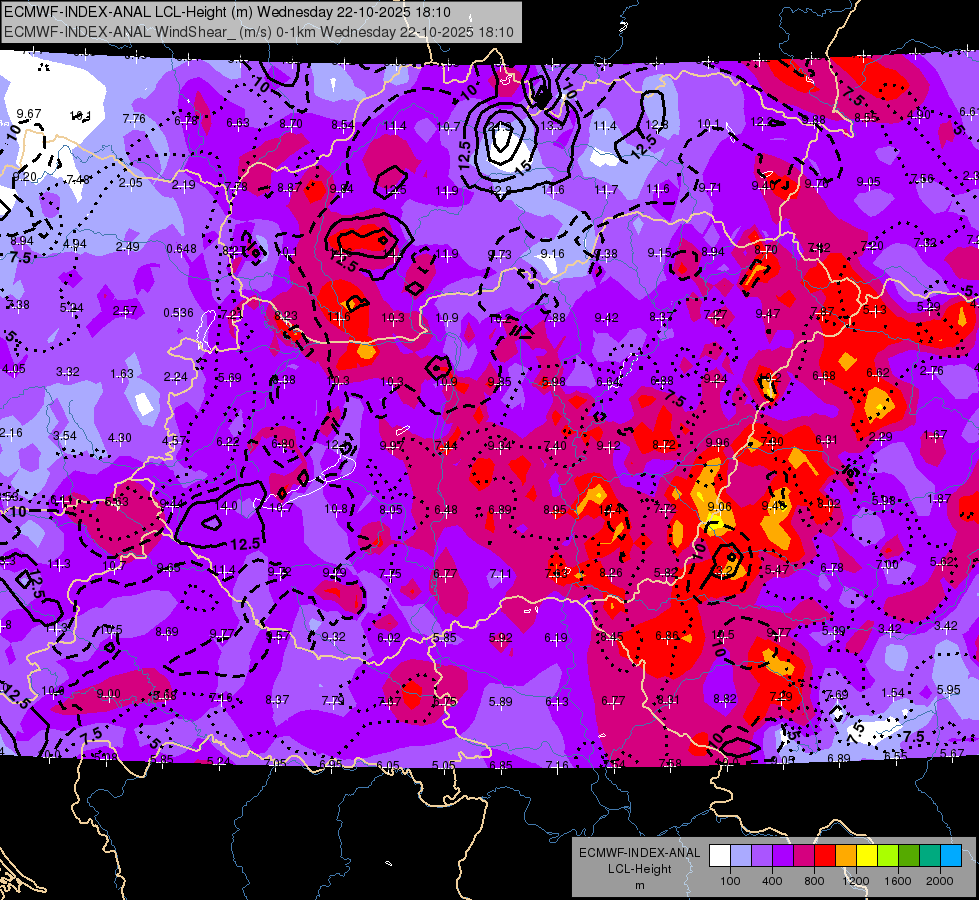Image resolution: width=979 pixels, height=900 pixels.
Task: Click the grid value 2.19
Action: pos(184,185)
